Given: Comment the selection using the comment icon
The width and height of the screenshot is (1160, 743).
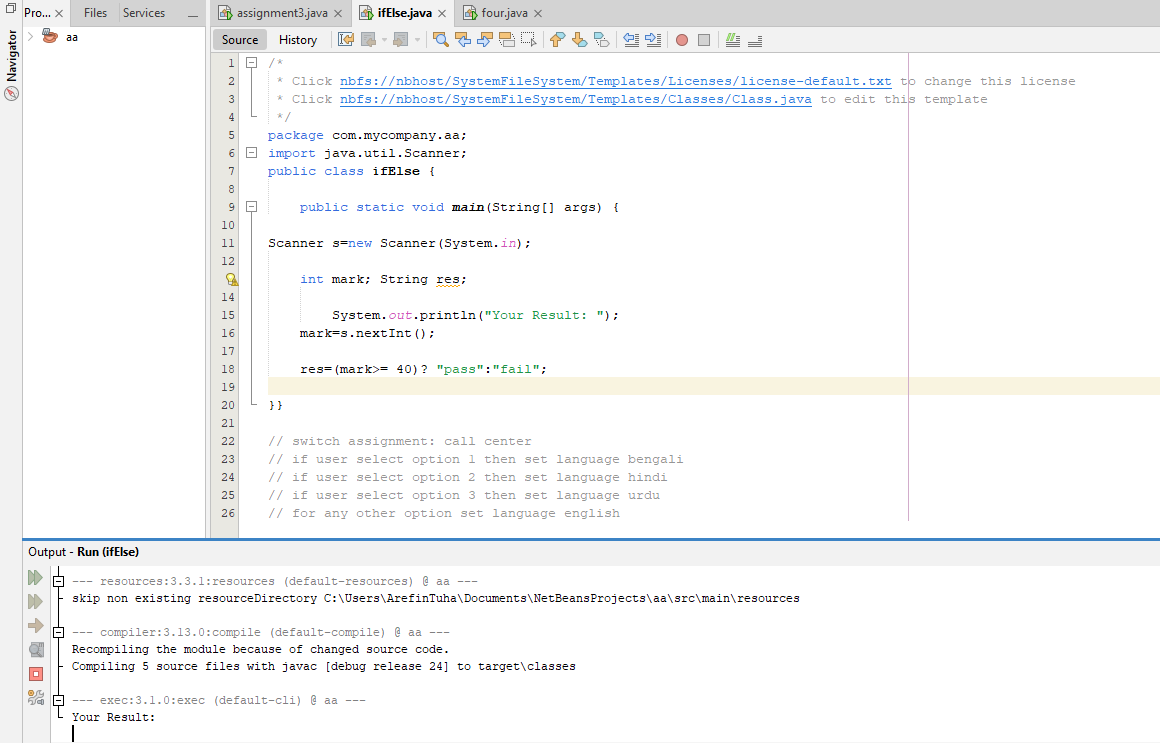Looking at the screenshot, I should 734,39.
